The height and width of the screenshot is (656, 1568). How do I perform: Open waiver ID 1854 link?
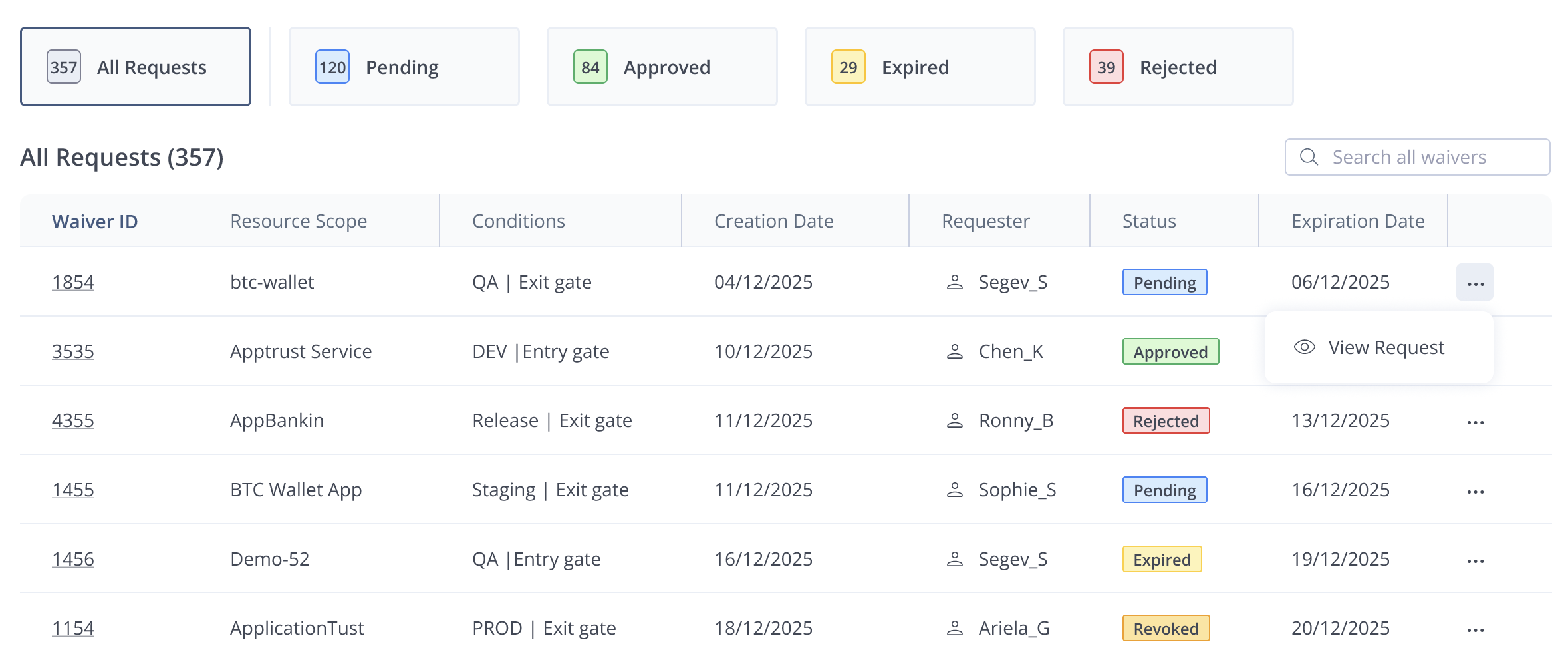click(73, 282)
